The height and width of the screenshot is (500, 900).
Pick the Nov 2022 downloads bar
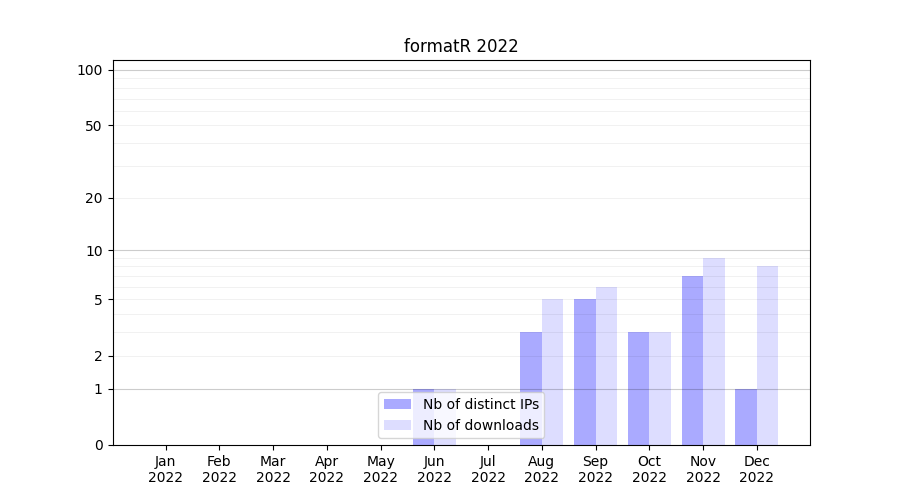[x=714, y=351]
